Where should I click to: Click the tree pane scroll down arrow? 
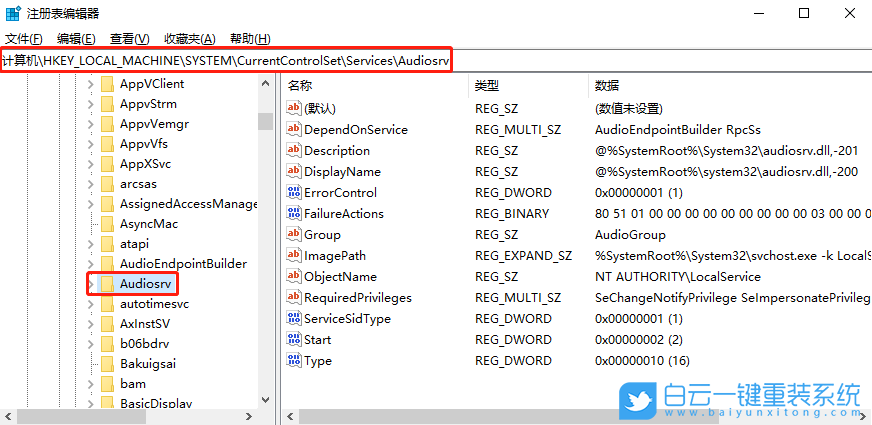click(x=265, y=399)
